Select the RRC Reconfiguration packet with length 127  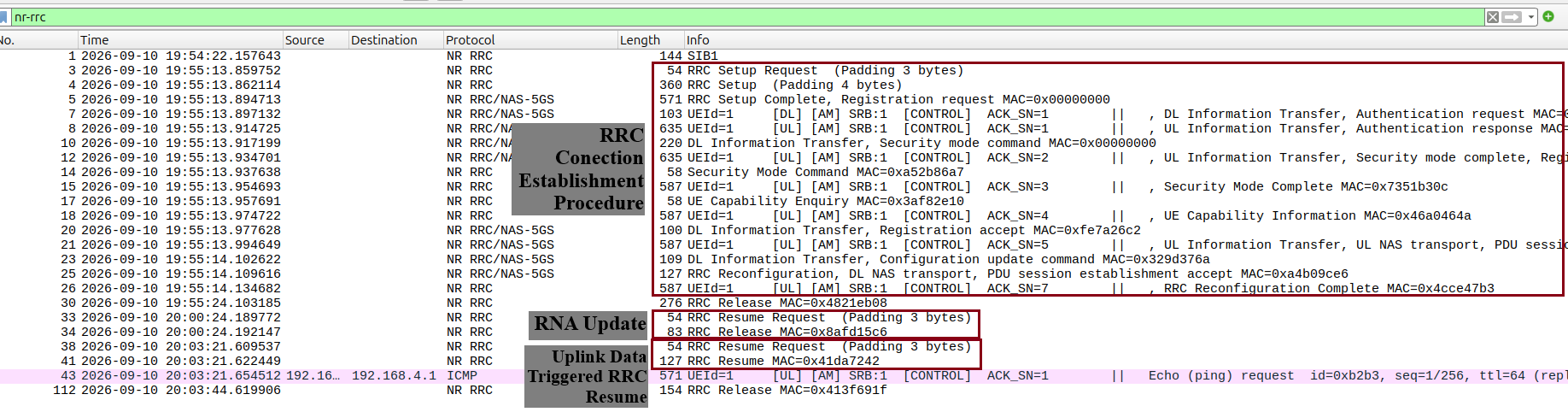(784, 274)
